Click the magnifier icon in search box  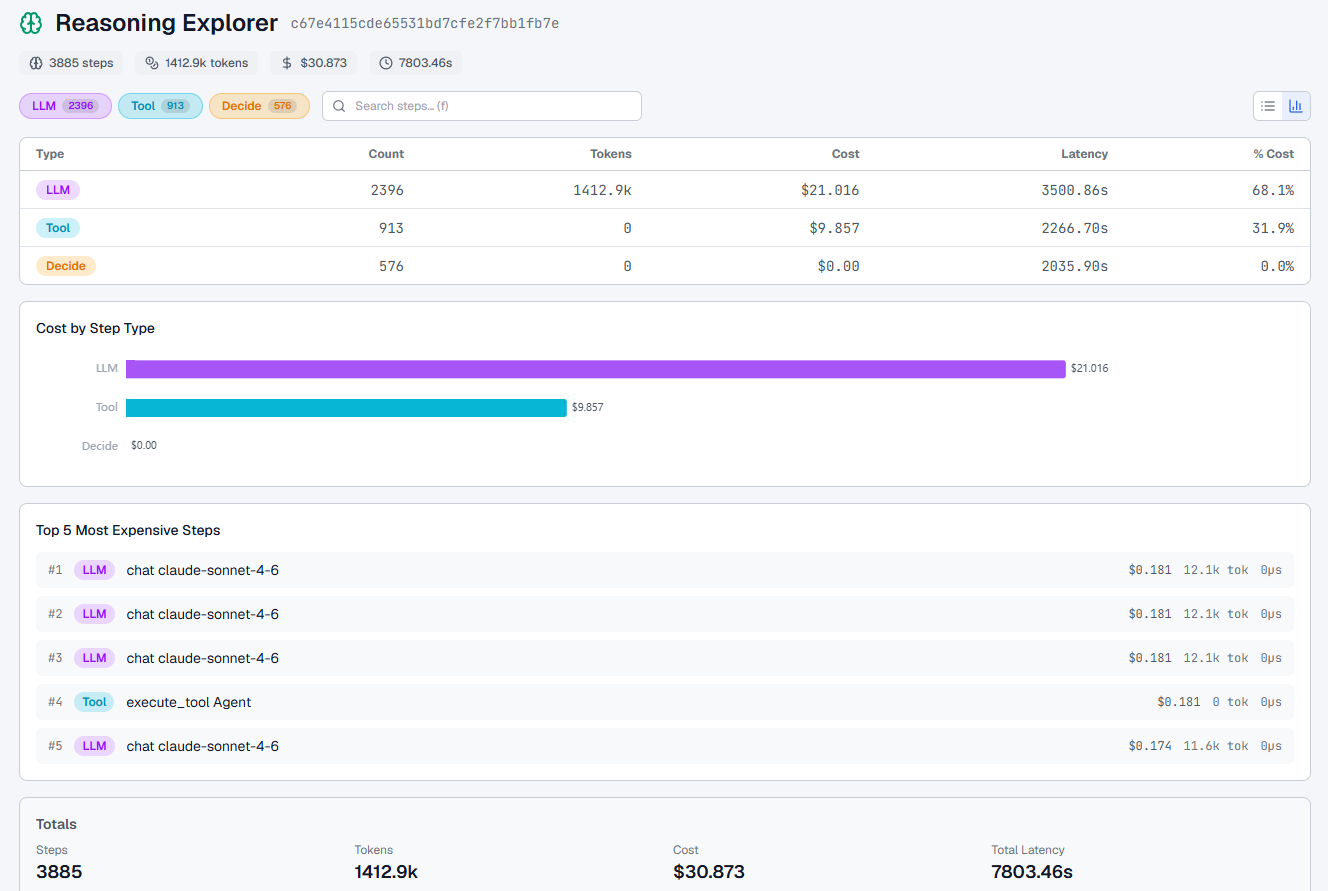(340, 106)
